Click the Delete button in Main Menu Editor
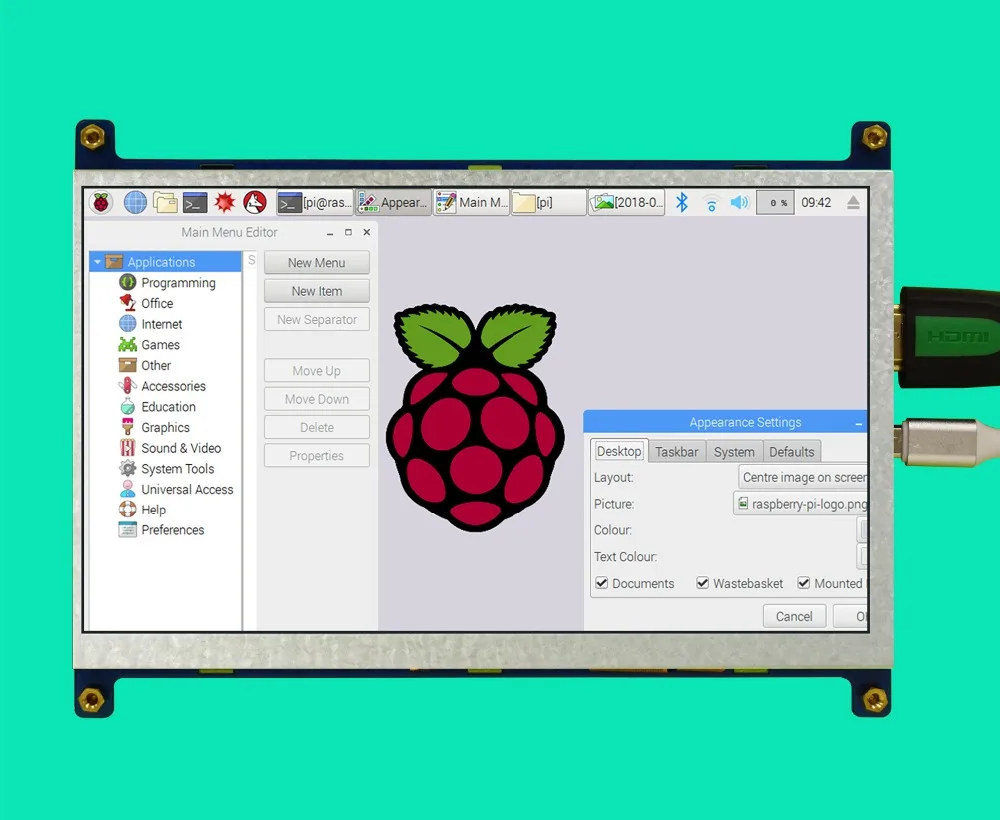Screen dimensions: 1000x820 [x=317, y=427]
